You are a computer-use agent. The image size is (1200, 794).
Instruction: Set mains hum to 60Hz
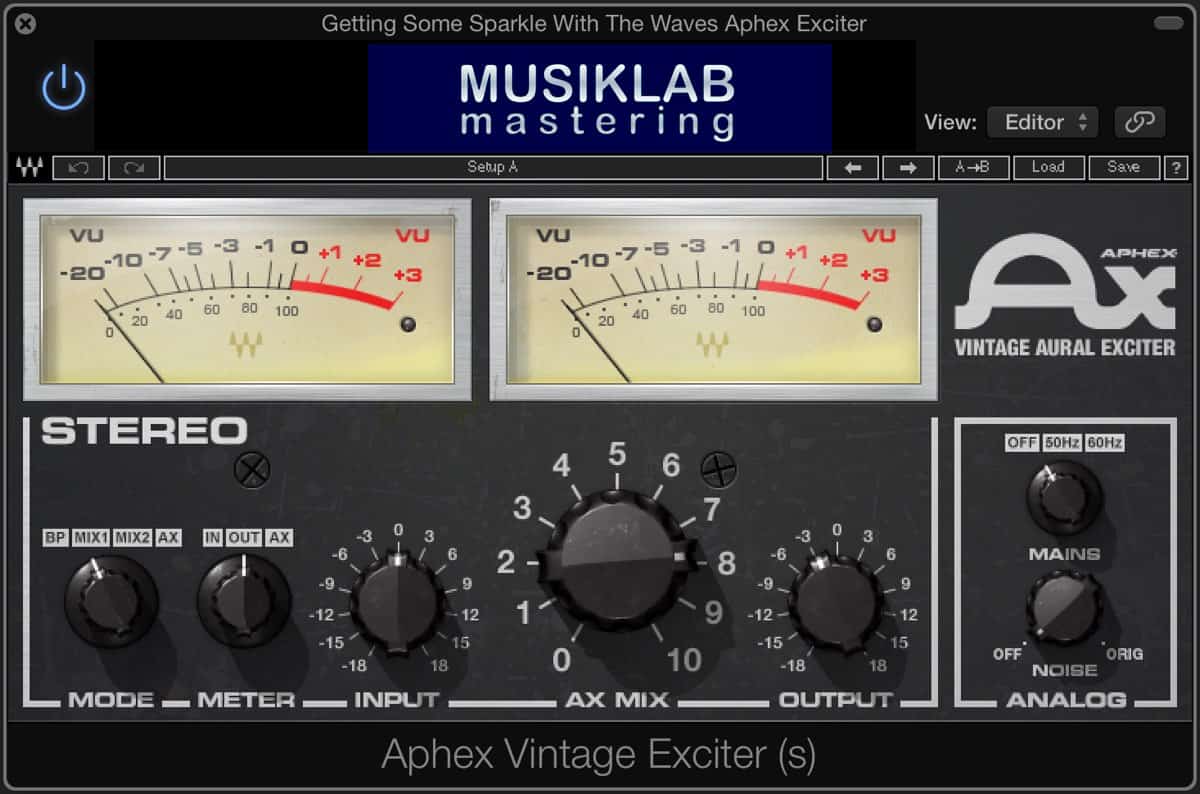click(x=1104, y=442)
